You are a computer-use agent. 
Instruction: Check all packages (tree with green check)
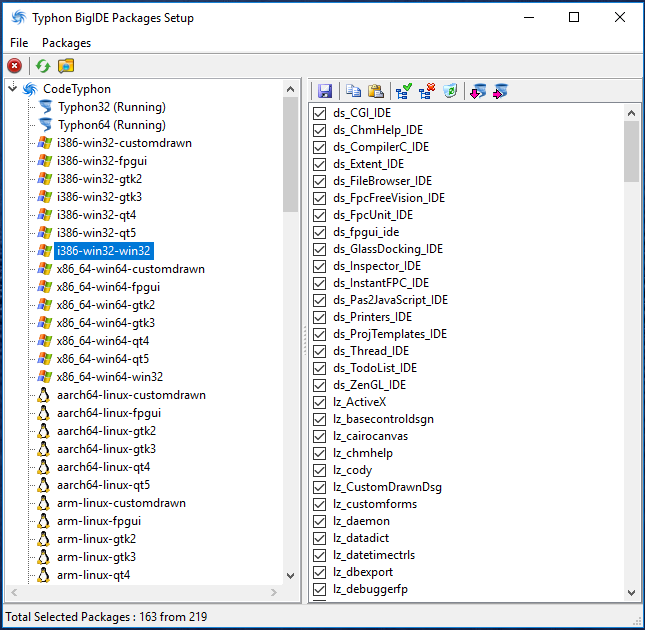pyautogui.click(x=404, y=91)
